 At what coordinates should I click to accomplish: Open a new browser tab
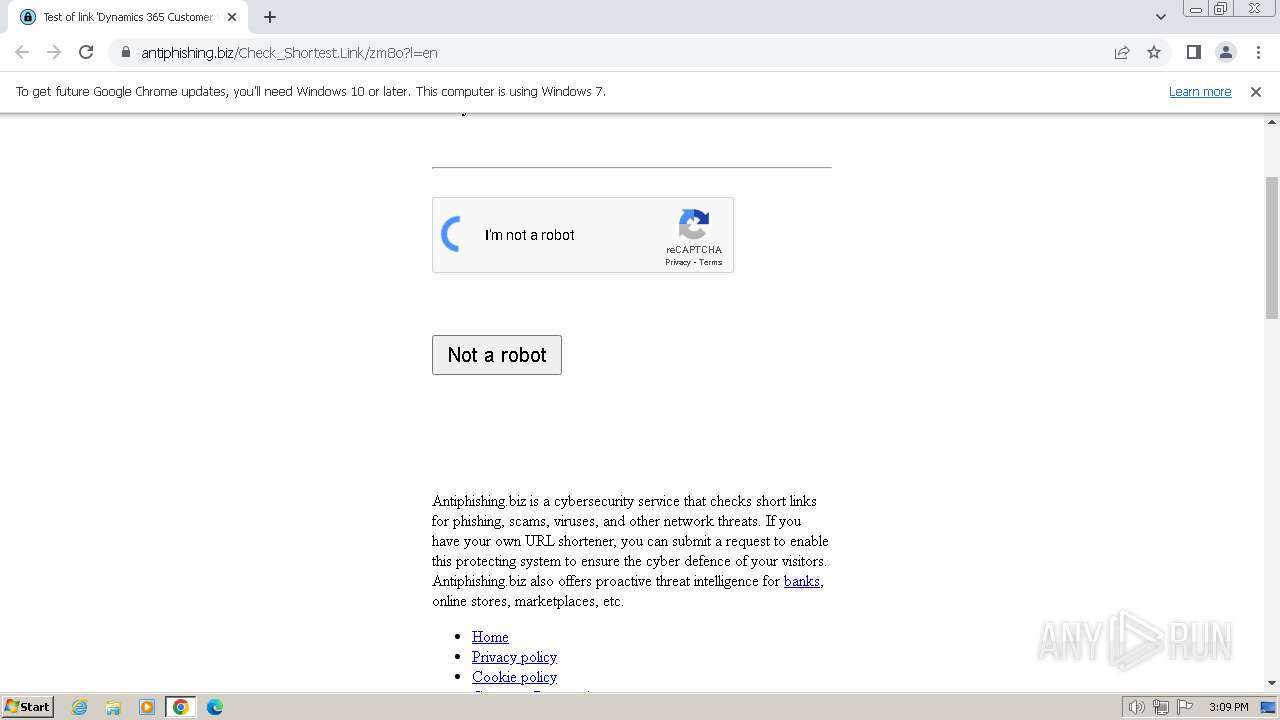pos(270,17)
